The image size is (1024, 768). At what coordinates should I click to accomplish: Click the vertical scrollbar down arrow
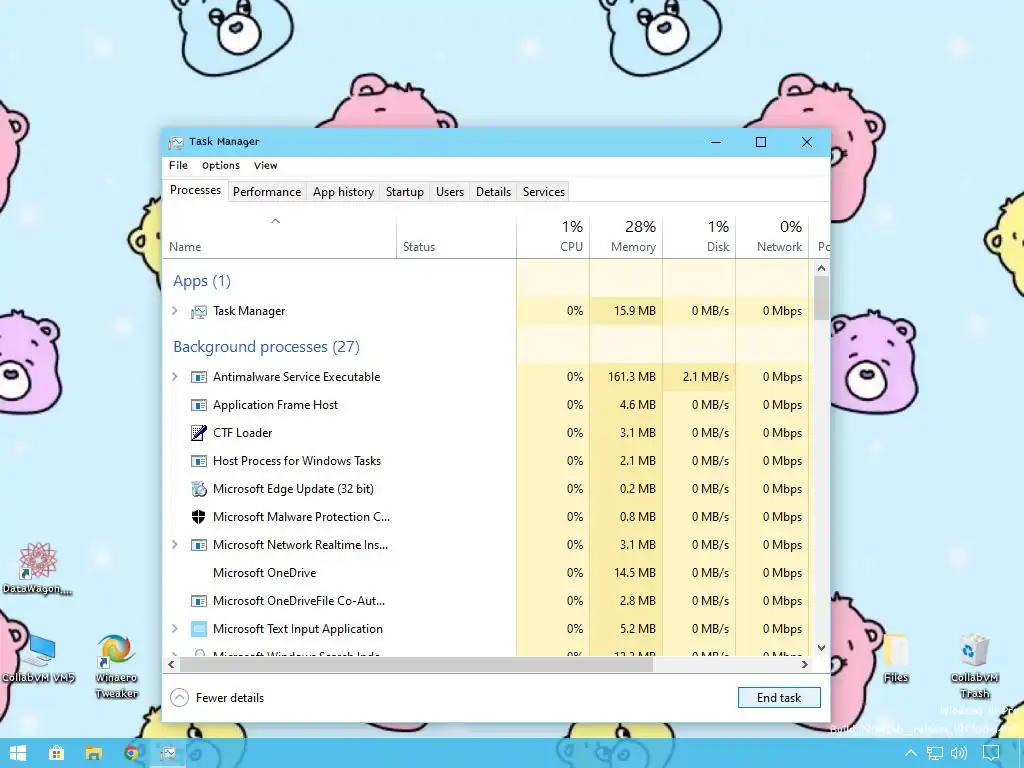click(x=822, y=648)
